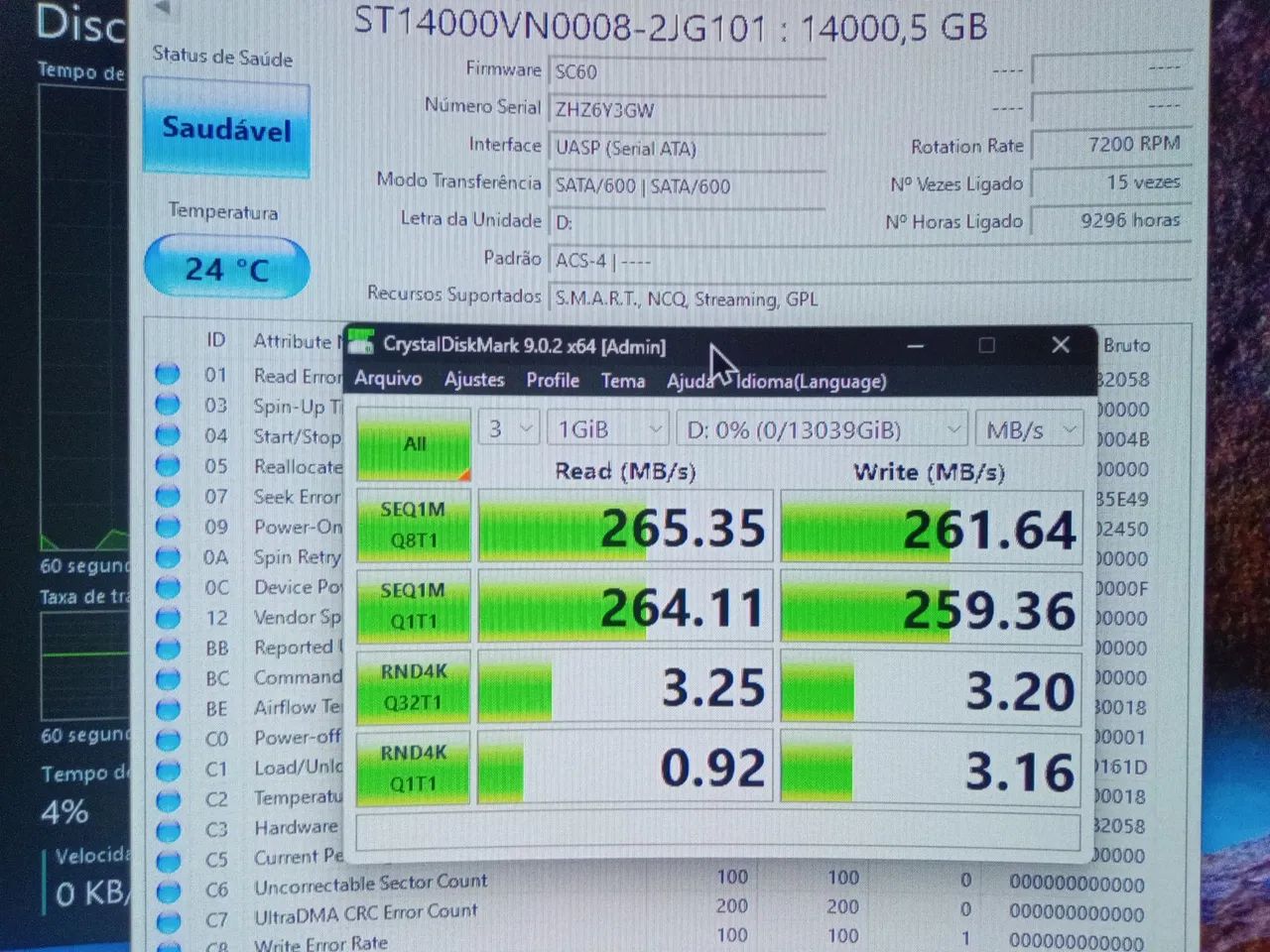Click the blue status dot for C7 UltraDMA CRC Error

tap(169, 920)
